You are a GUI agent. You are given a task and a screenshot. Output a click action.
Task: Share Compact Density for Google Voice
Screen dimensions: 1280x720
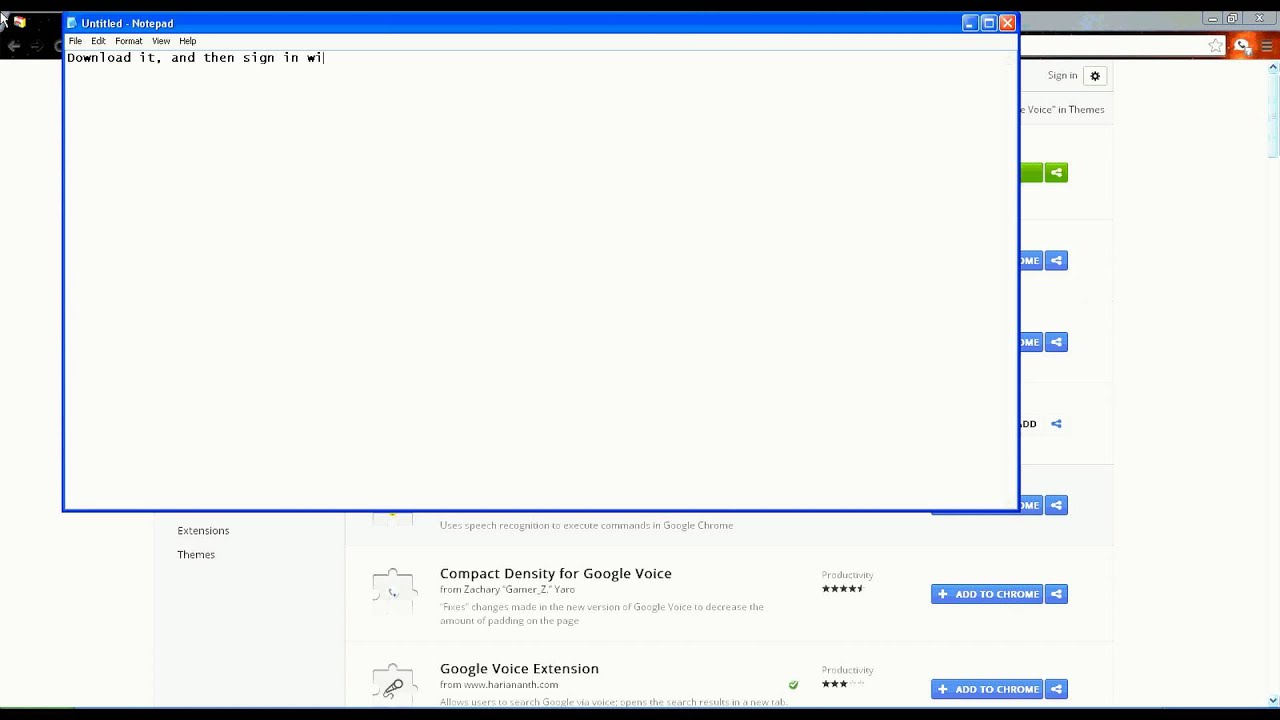[x=1056, y=594]
